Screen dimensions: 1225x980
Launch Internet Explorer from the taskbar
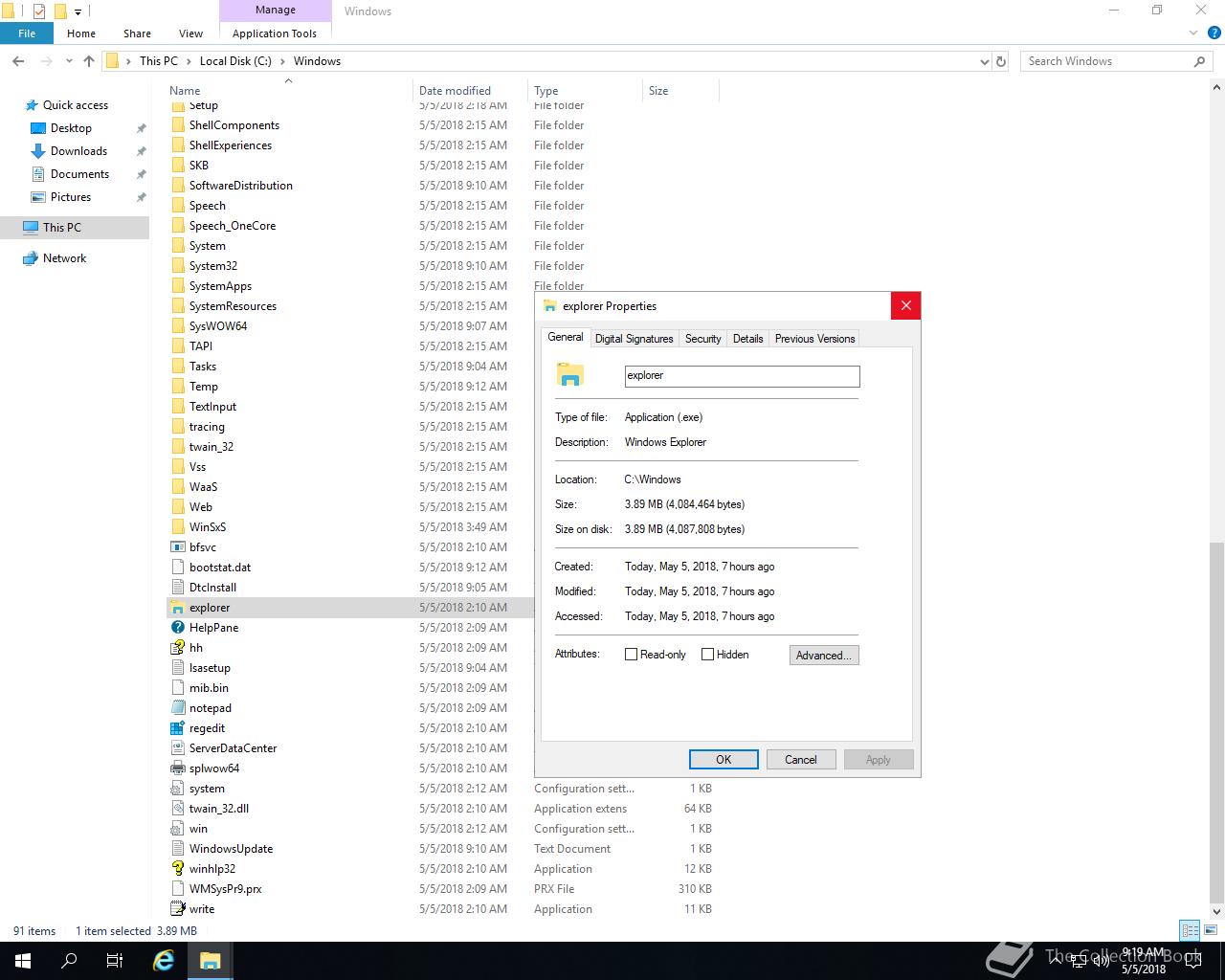pyautogui.click(x=164, y=961)
